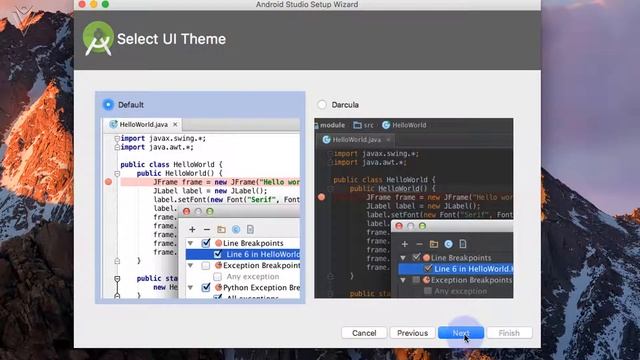This screenshot has width=640, height=360.
Task: Toggle Line Breakpoints checkbox in Darcula preview
Action: [416, 258]
